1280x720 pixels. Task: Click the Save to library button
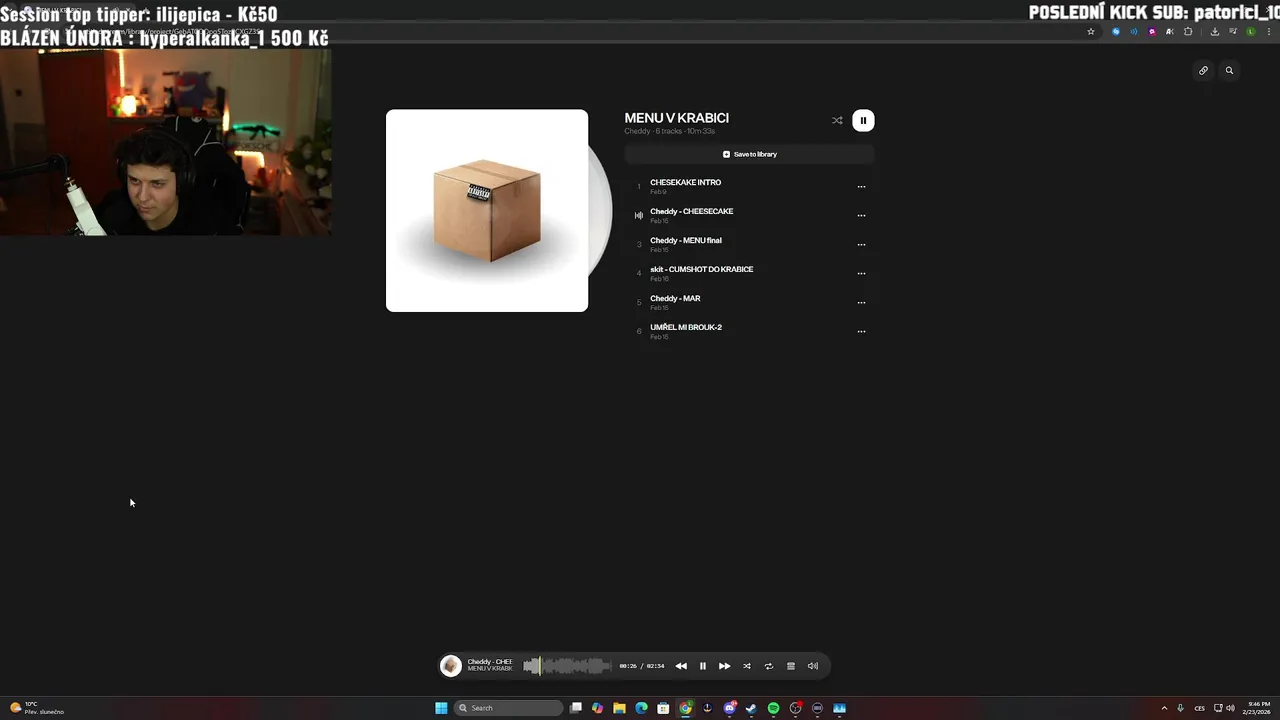coord(749,154)
